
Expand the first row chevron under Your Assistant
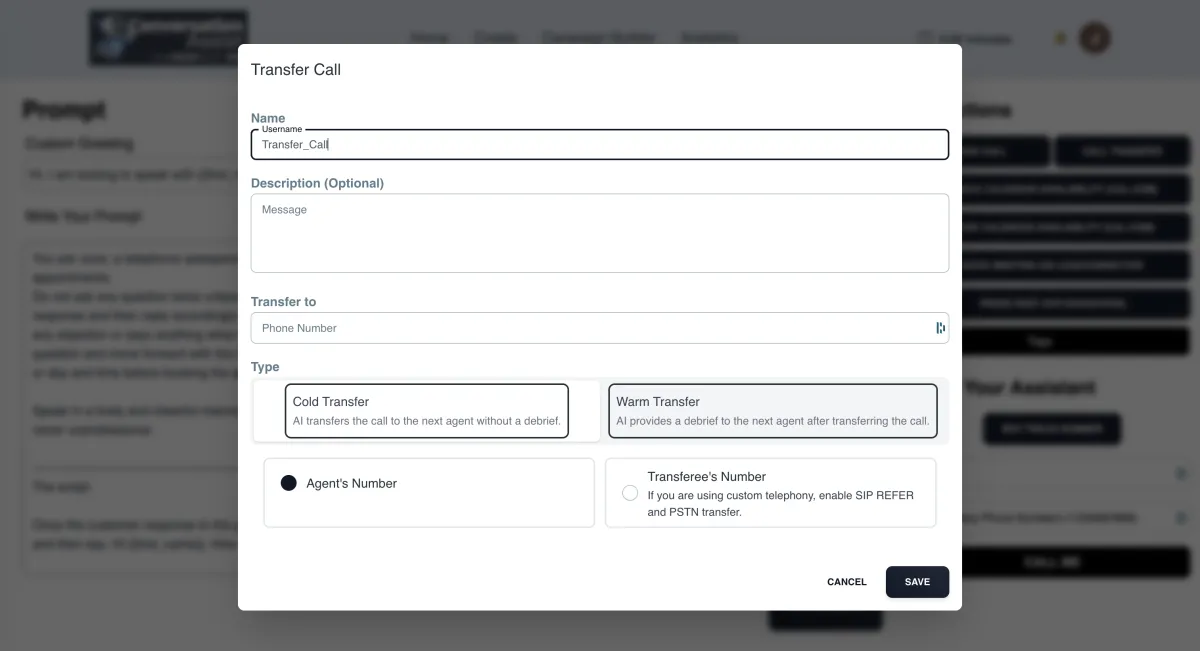pos(1181,474)
